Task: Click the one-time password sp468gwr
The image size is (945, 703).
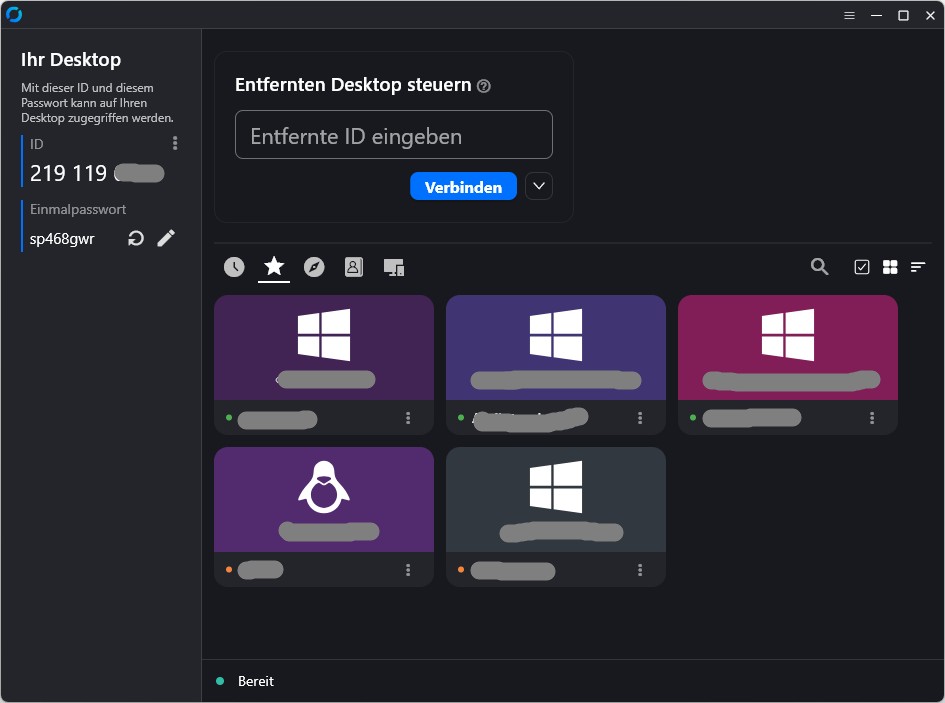Action: tap(62, 239)
